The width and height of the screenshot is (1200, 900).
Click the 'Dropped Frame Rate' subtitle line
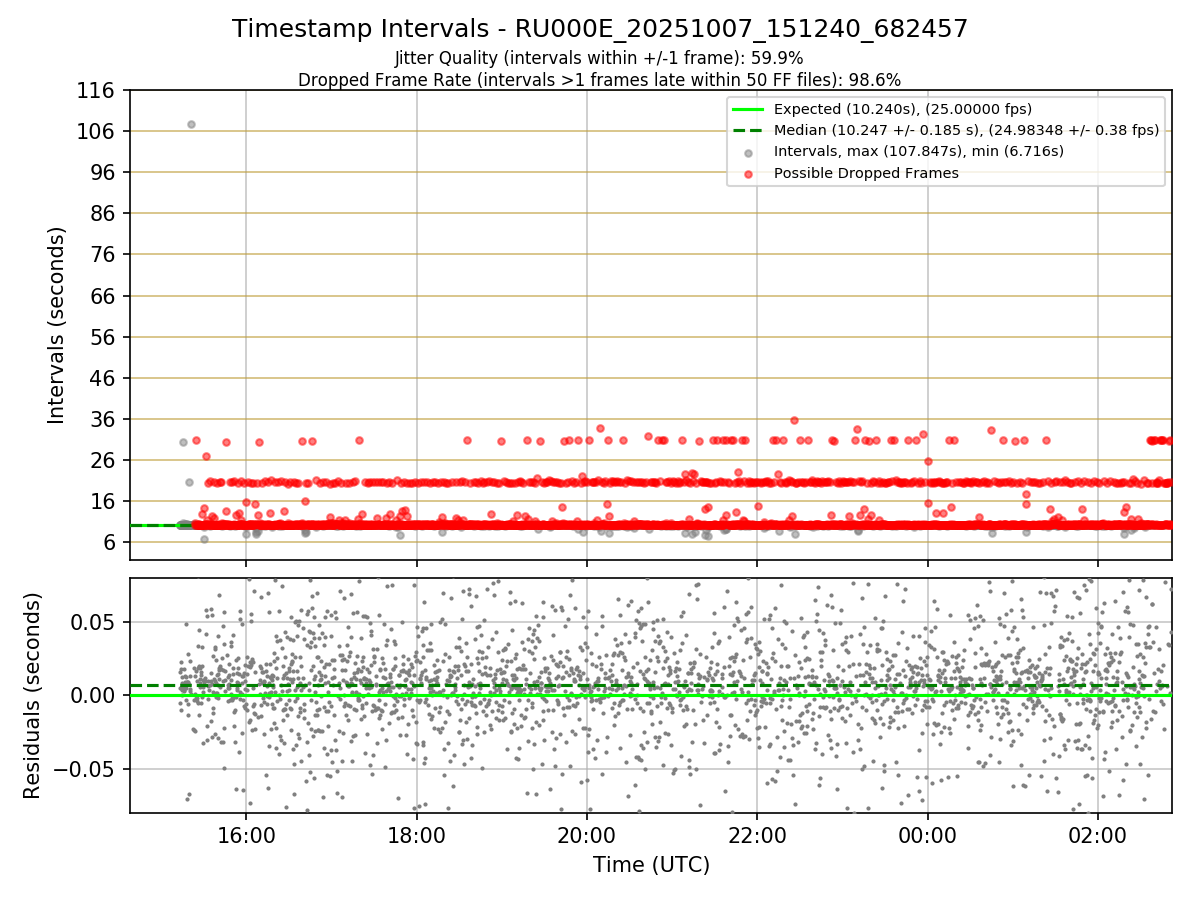[x=600, y=79]
